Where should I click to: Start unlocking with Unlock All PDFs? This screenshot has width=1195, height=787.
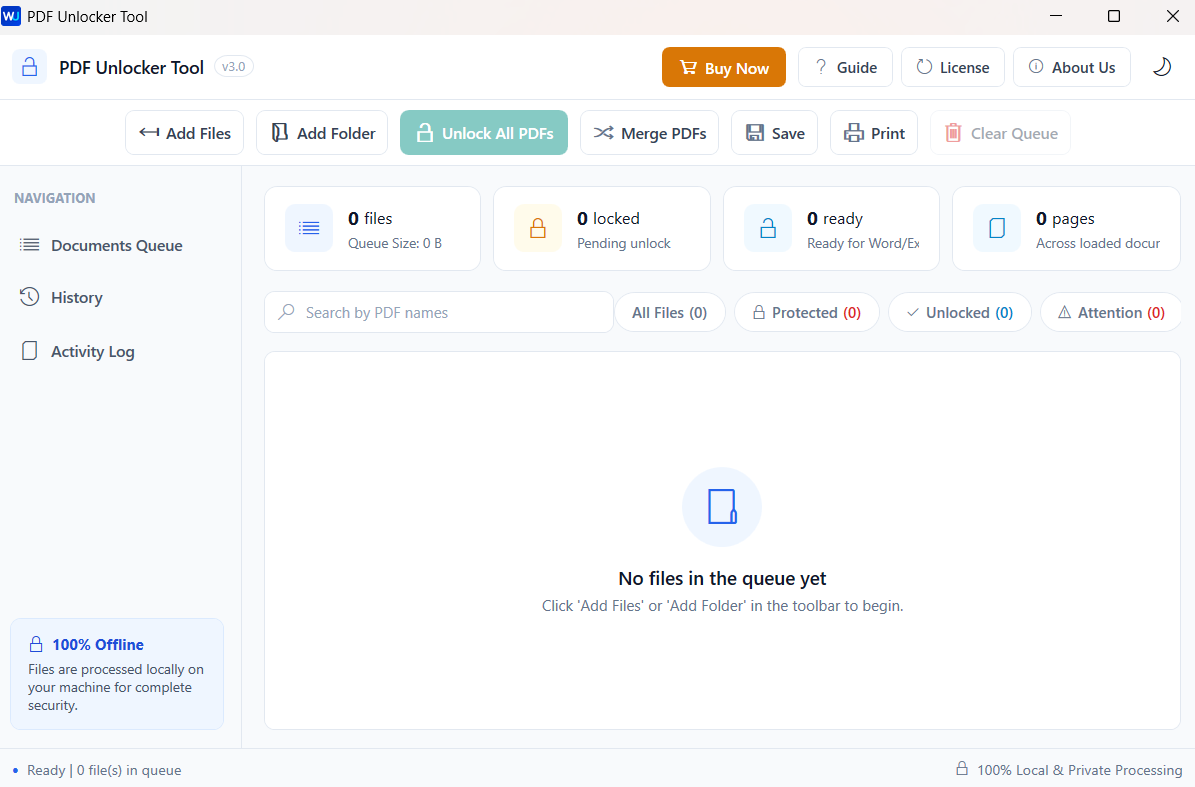pos(484,133)
